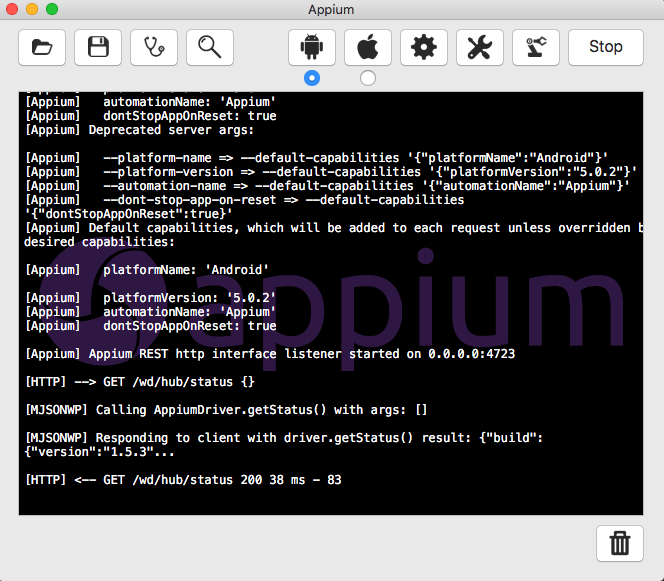Open a saved configuration with folder icon

pos(42,47)
